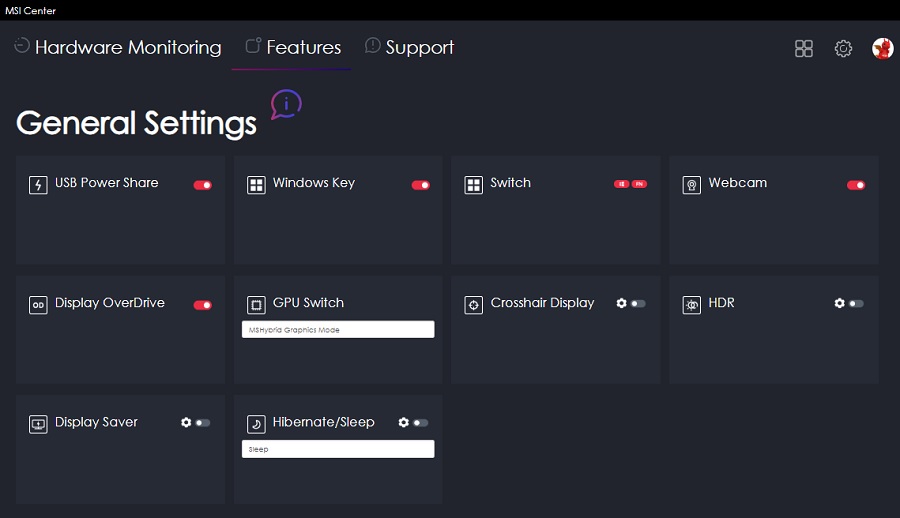Open Display Saver settings gear

point(186,423)
